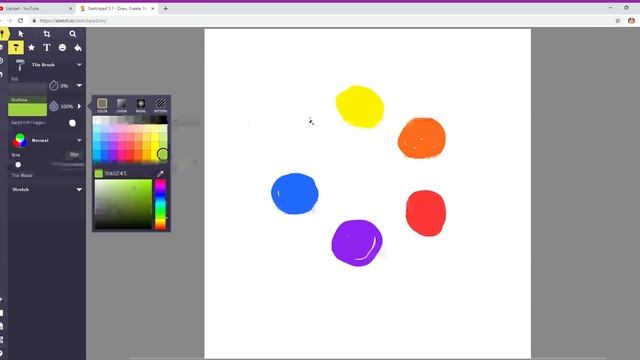
Task: Switch to the Pattern fill tab
Action: point(160,105)
